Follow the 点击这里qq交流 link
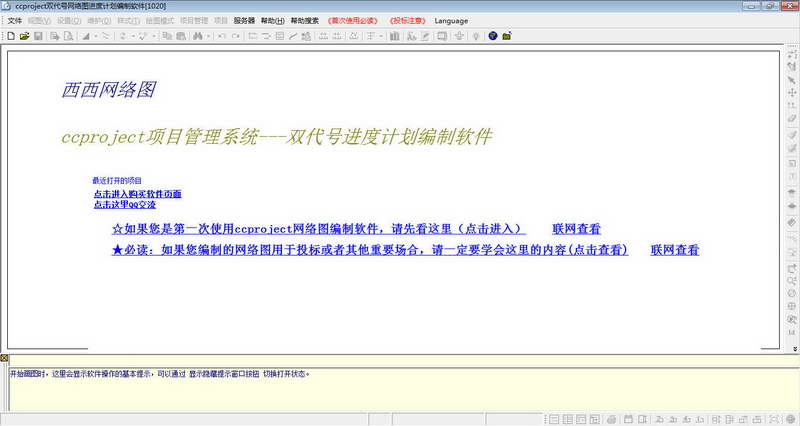The height and width of the screenshot is (426, 800). coord(124,205)
